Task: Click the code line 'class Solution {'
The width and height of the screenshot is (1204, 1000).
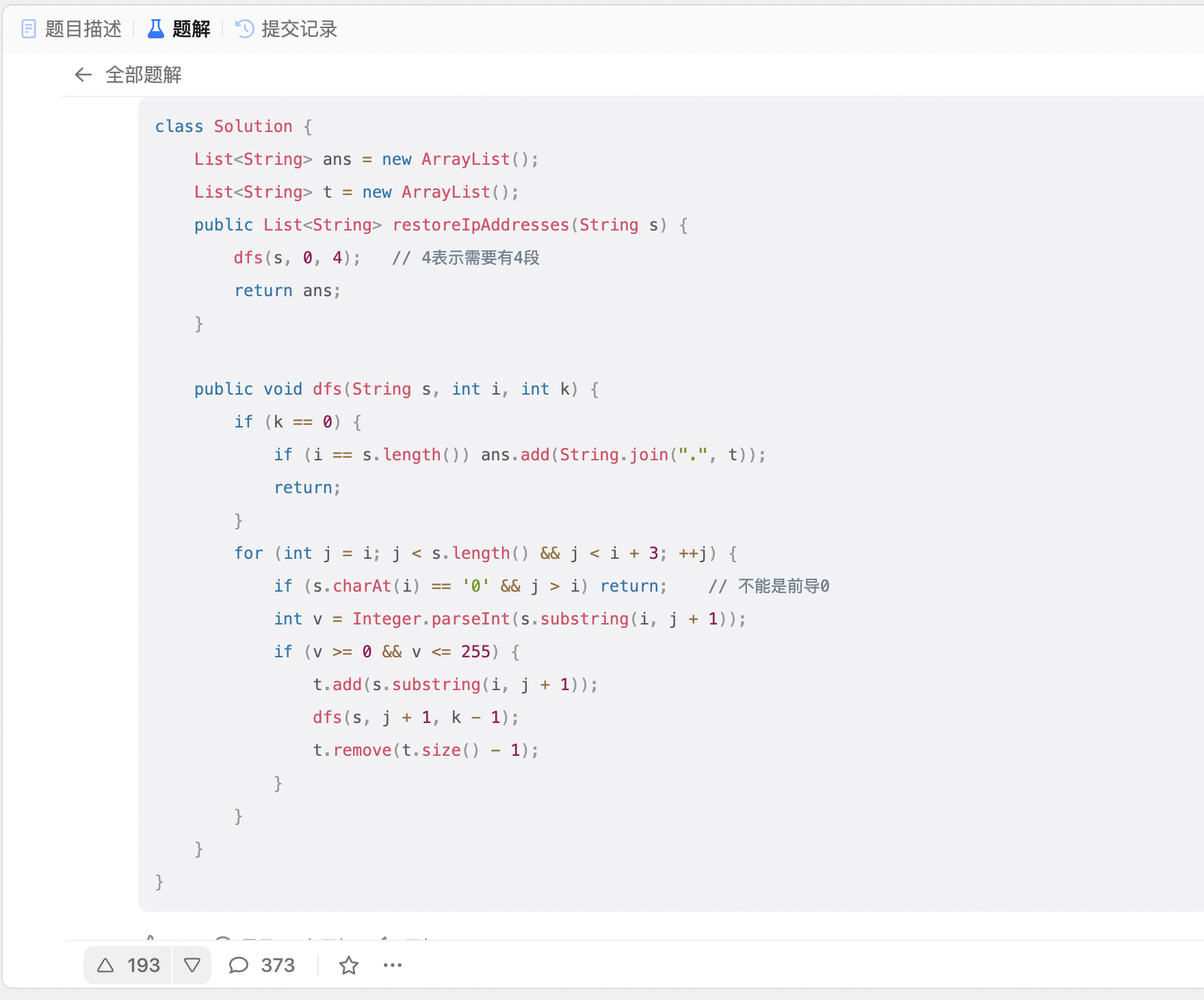Action: (x=234, y=127)
